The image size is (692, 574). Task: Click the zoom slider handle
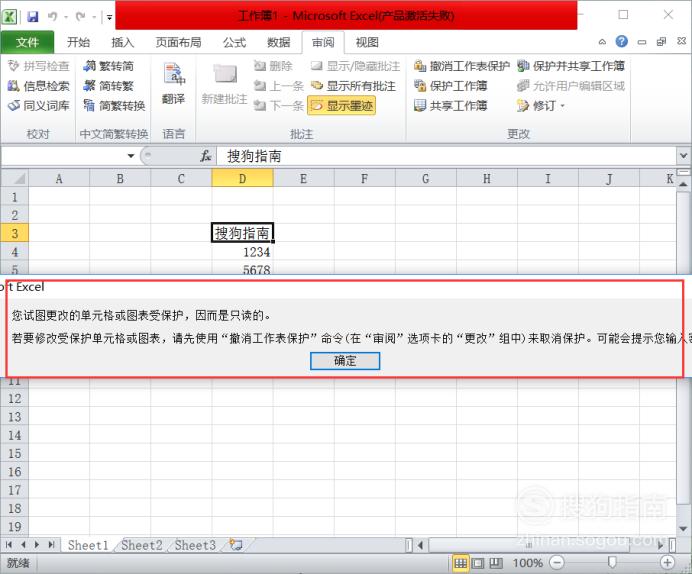(612, 563)
